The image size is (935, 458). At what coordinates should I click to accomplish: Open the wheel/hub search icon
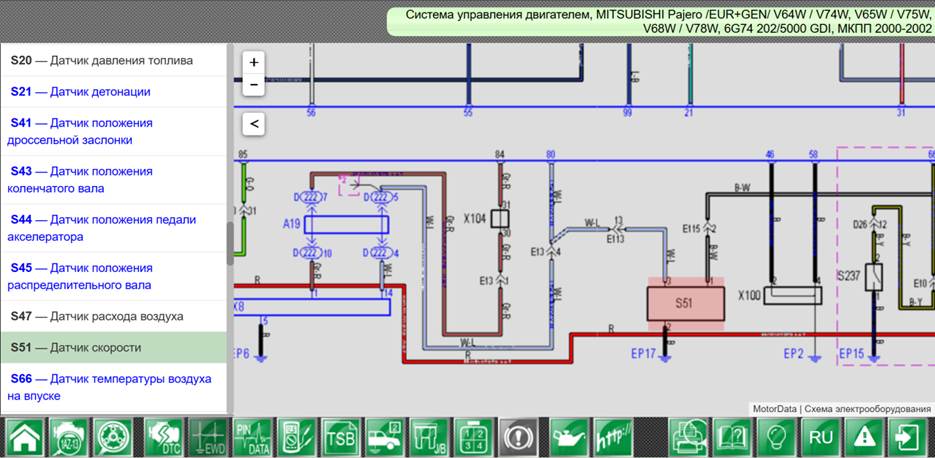(x=113, y=438)
